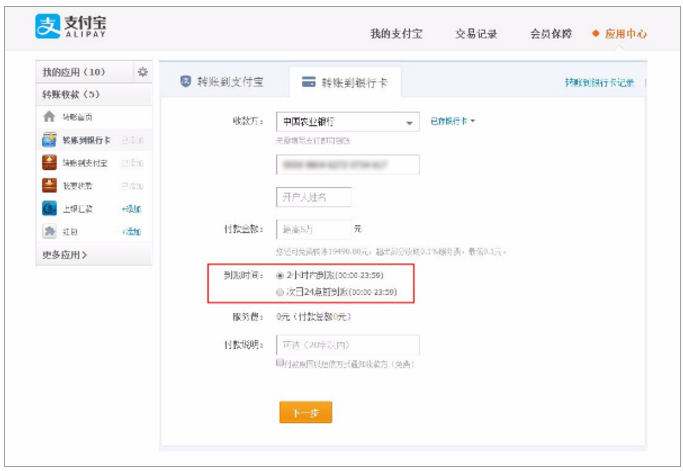The width and height of the screenshot is (683, 471).
Task: Click the 红包 puzzle icon
Action: (49, 231)
